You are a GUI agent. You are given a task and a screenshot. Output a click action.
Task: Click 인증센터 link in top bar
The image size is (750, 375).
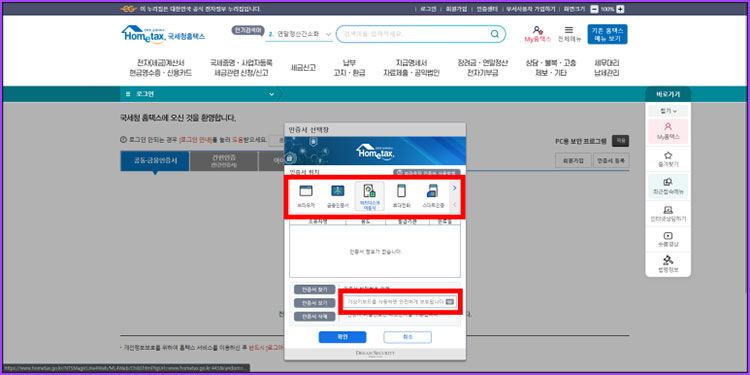[486, 9]
